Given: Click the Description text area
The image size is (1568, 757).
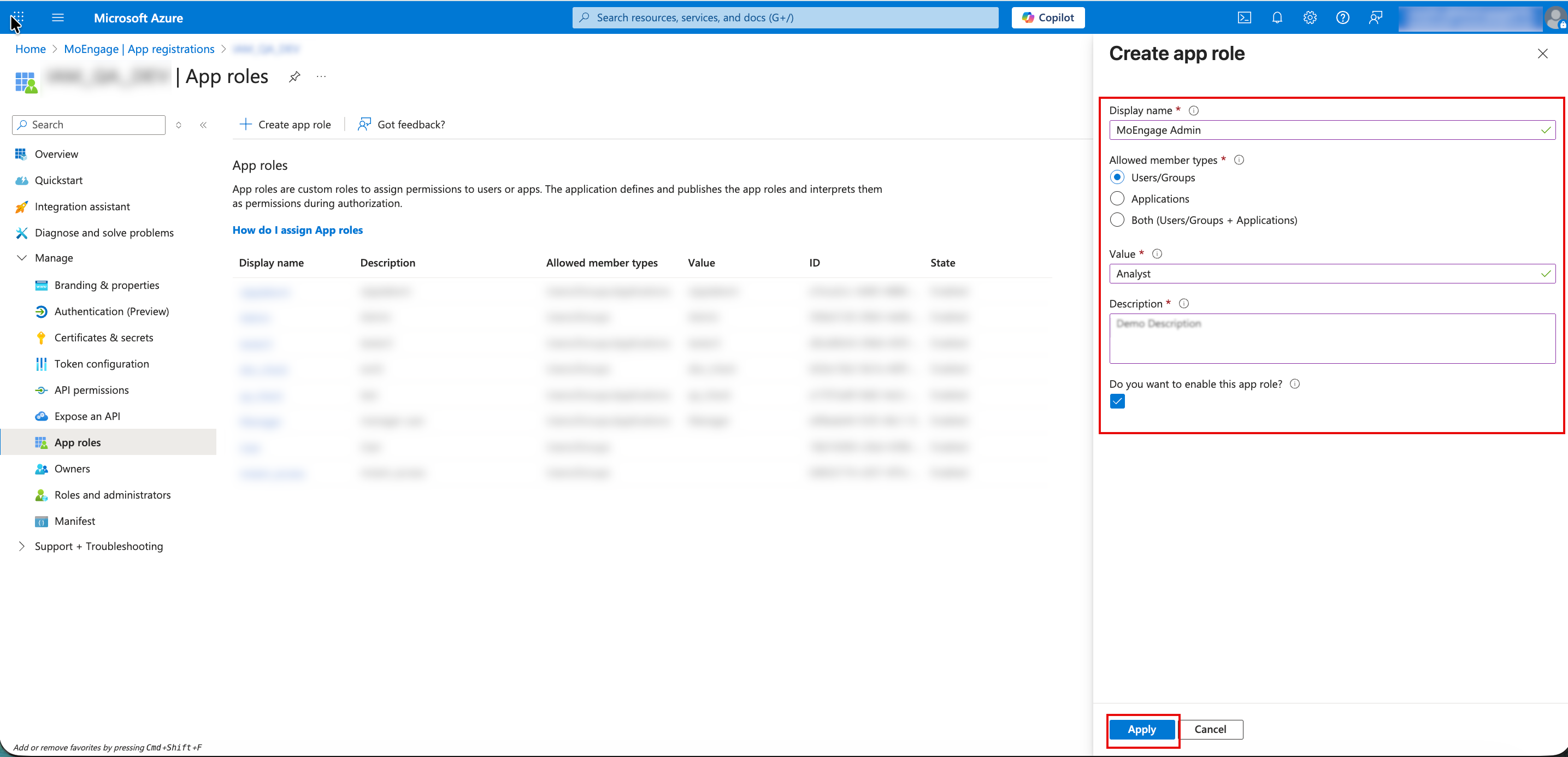Looking at the screenshot, I should click(x=1331, y=338).
